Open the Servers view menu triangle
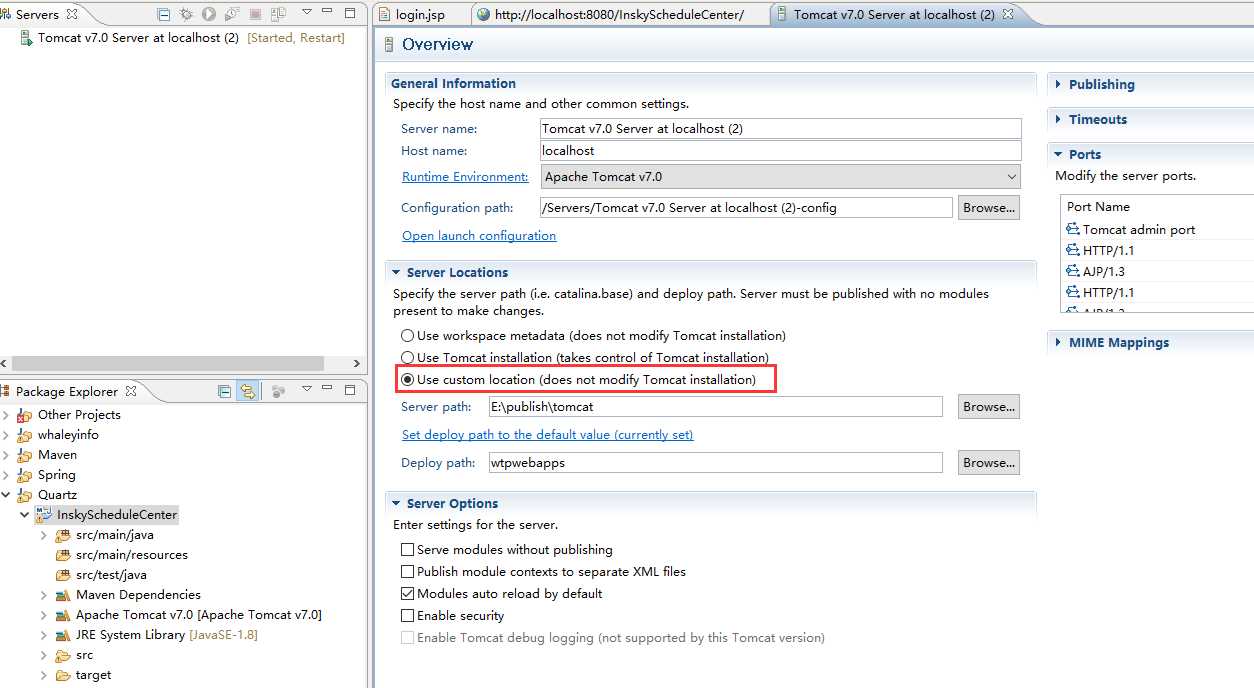The height and width of the screenshot is (688, 1254). (x=306, y=13)
